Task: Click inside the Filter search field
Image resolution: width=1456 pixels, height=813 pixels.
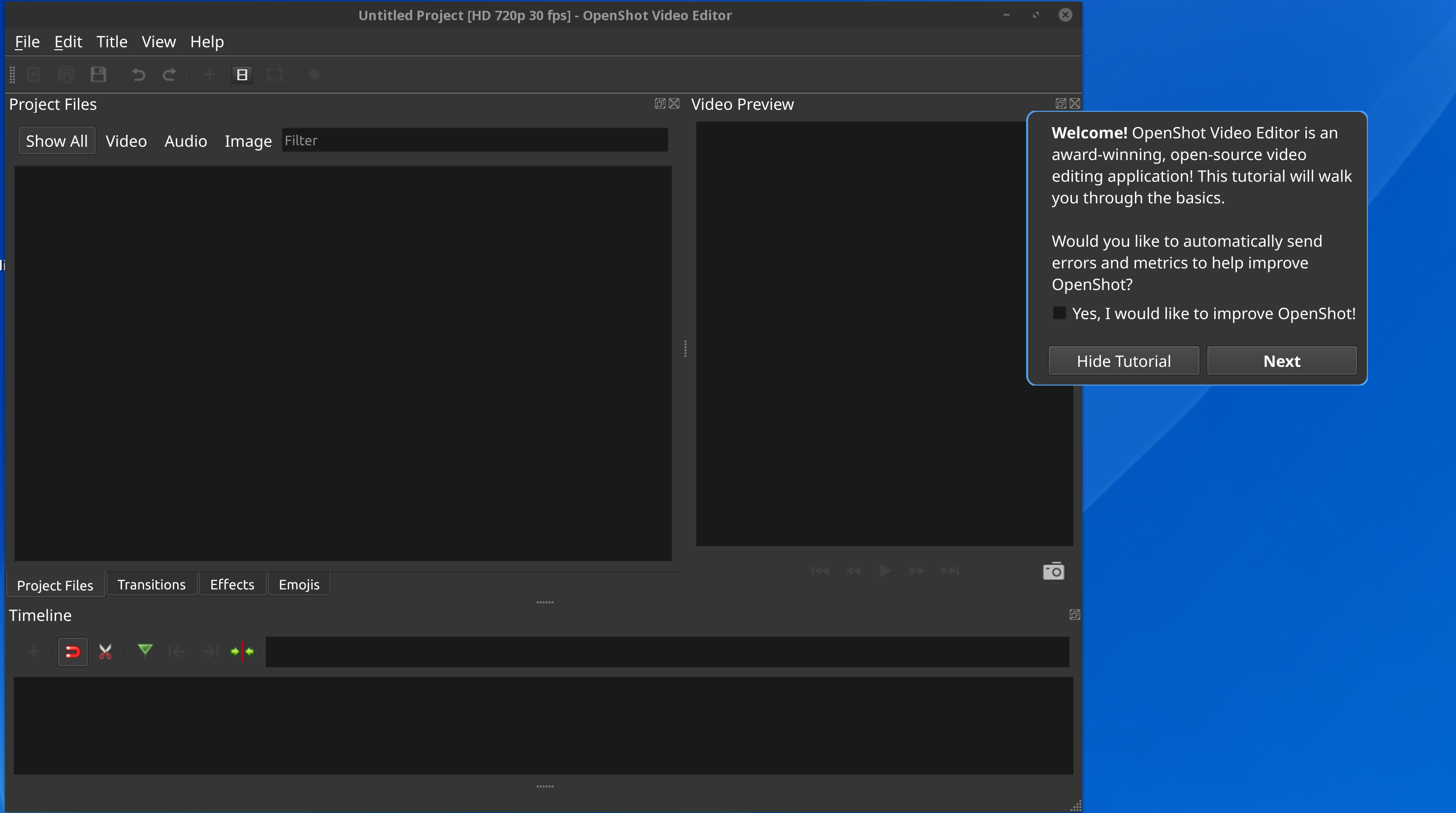Action: click(475, 140)
